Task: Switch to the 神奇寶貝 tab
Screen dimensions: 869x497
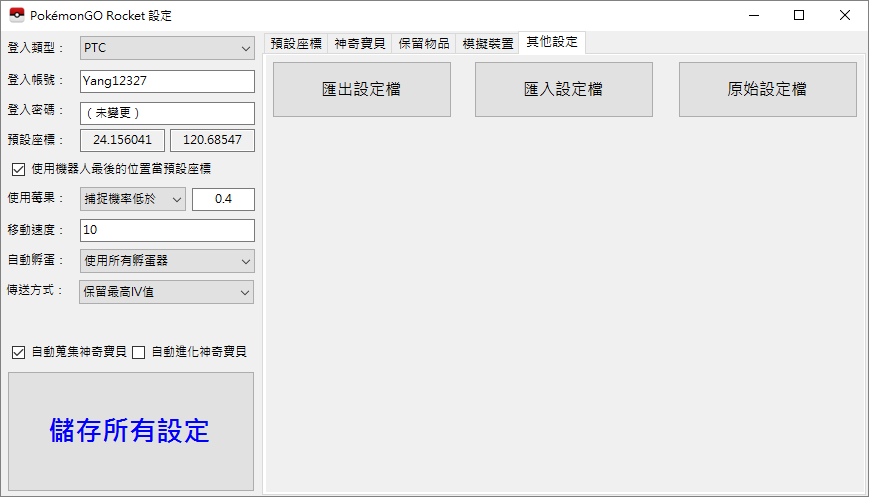Action: [360, 44]
